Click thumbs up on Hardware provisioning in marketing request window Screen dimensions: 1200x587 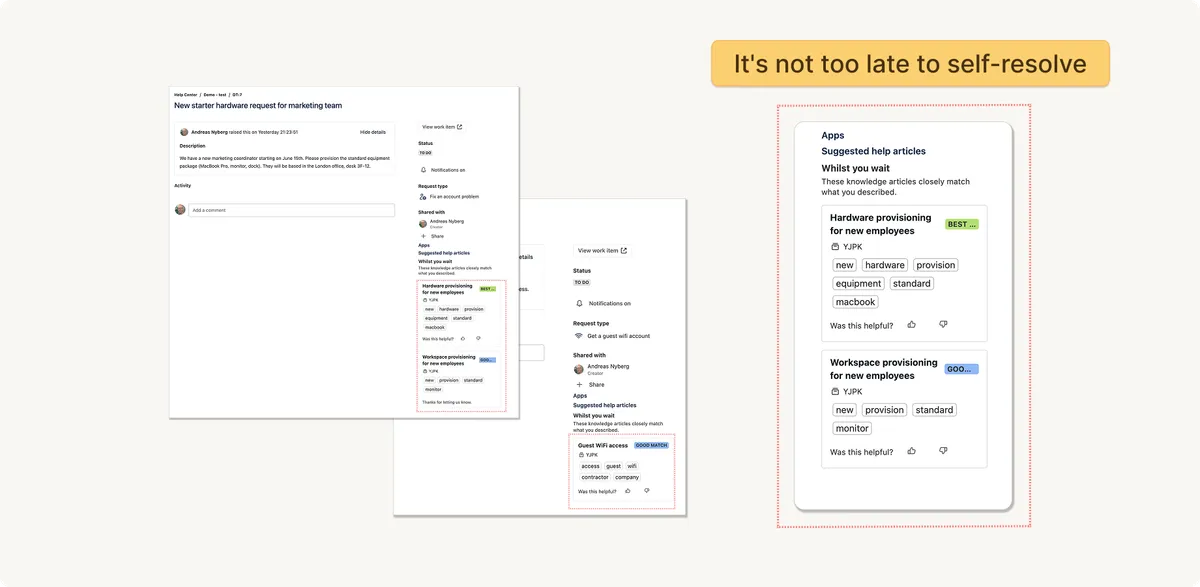pos(463,339)
